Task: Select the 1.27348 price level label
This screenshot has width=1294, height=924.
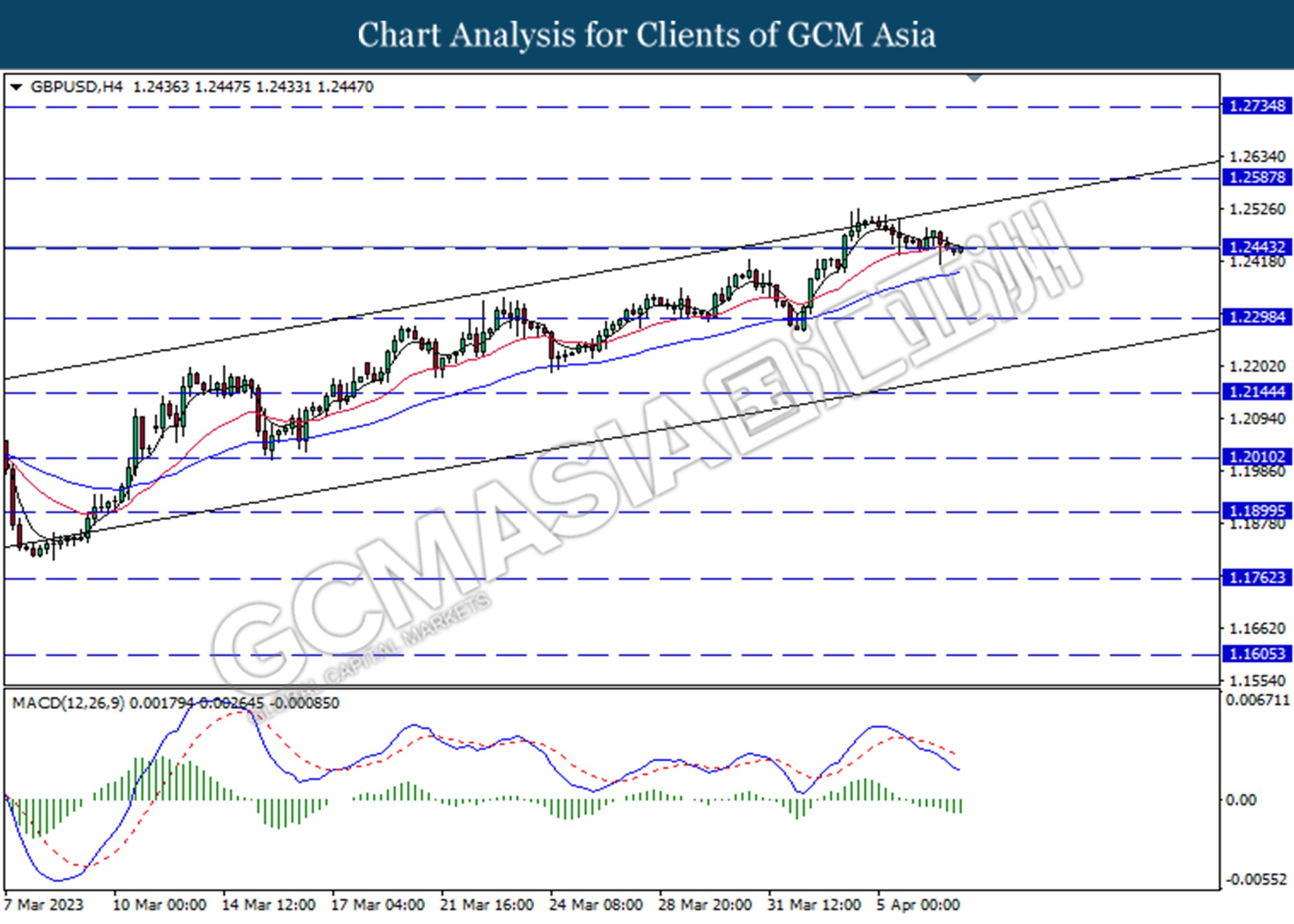Action: (x=1256, y=106)
